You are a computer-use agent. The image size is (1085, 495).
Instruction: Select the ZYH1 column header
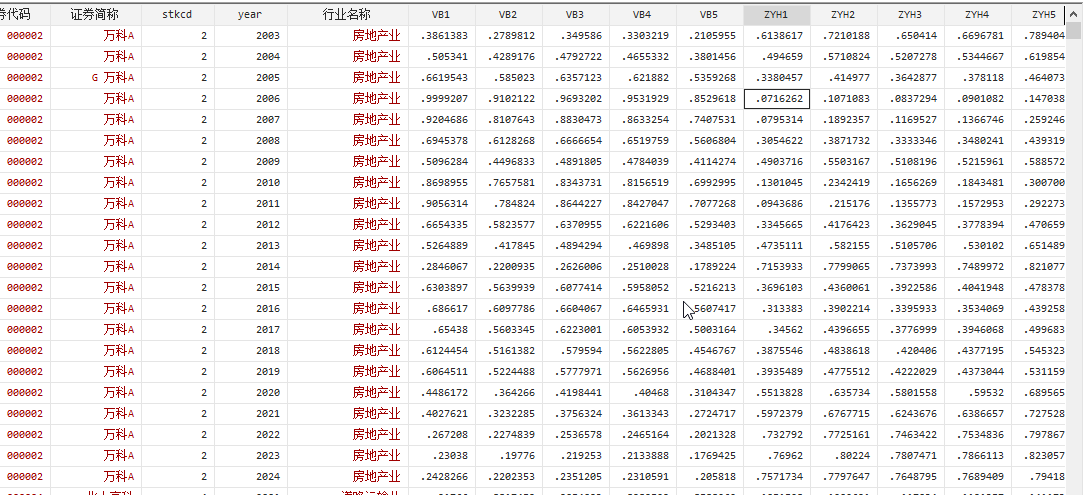tap(776, 15)
